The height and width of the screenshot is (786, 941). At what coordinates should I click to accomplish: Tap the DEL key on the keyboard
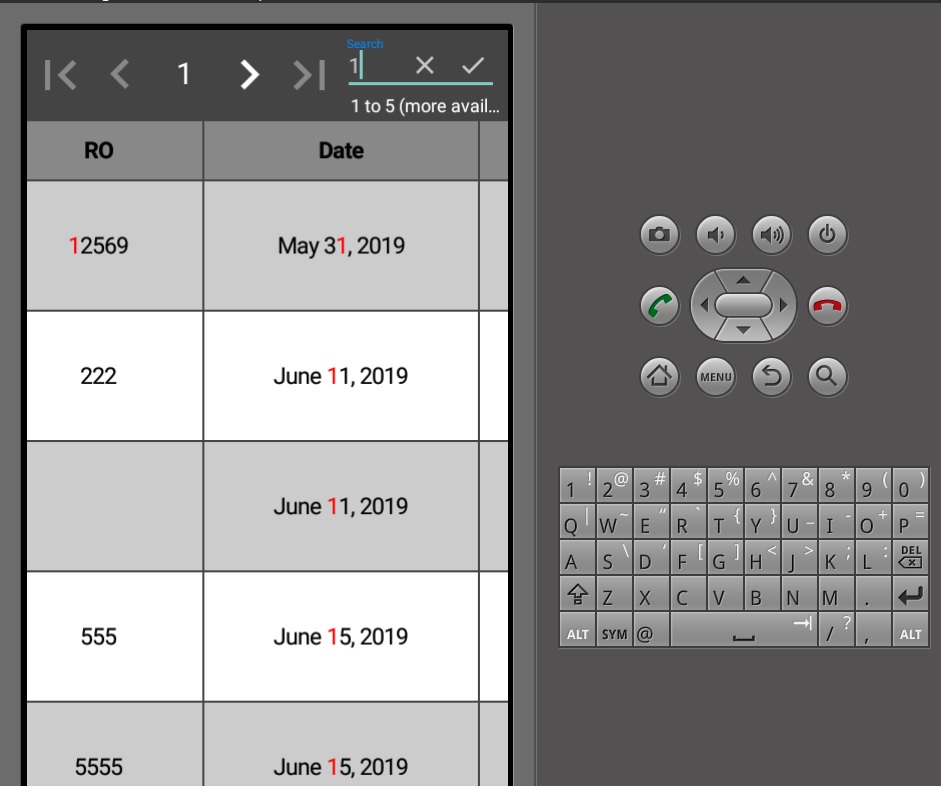(x=910, y=557)
